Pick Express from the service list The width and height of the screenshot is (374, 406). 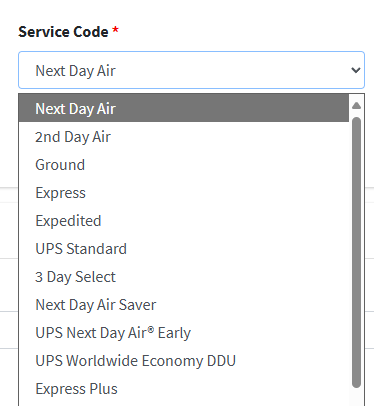(x=184, y=192)
